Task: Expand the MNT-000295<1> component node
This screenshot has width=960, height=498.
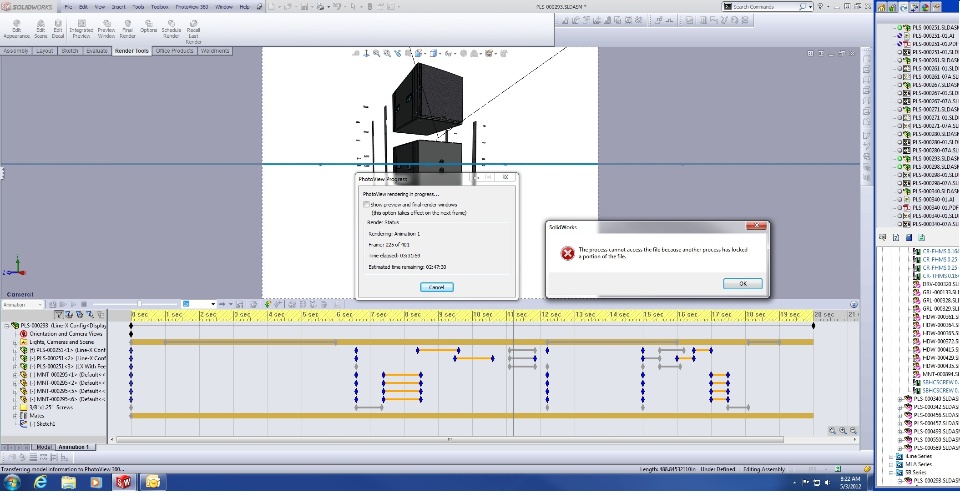Action: point(15,375)
